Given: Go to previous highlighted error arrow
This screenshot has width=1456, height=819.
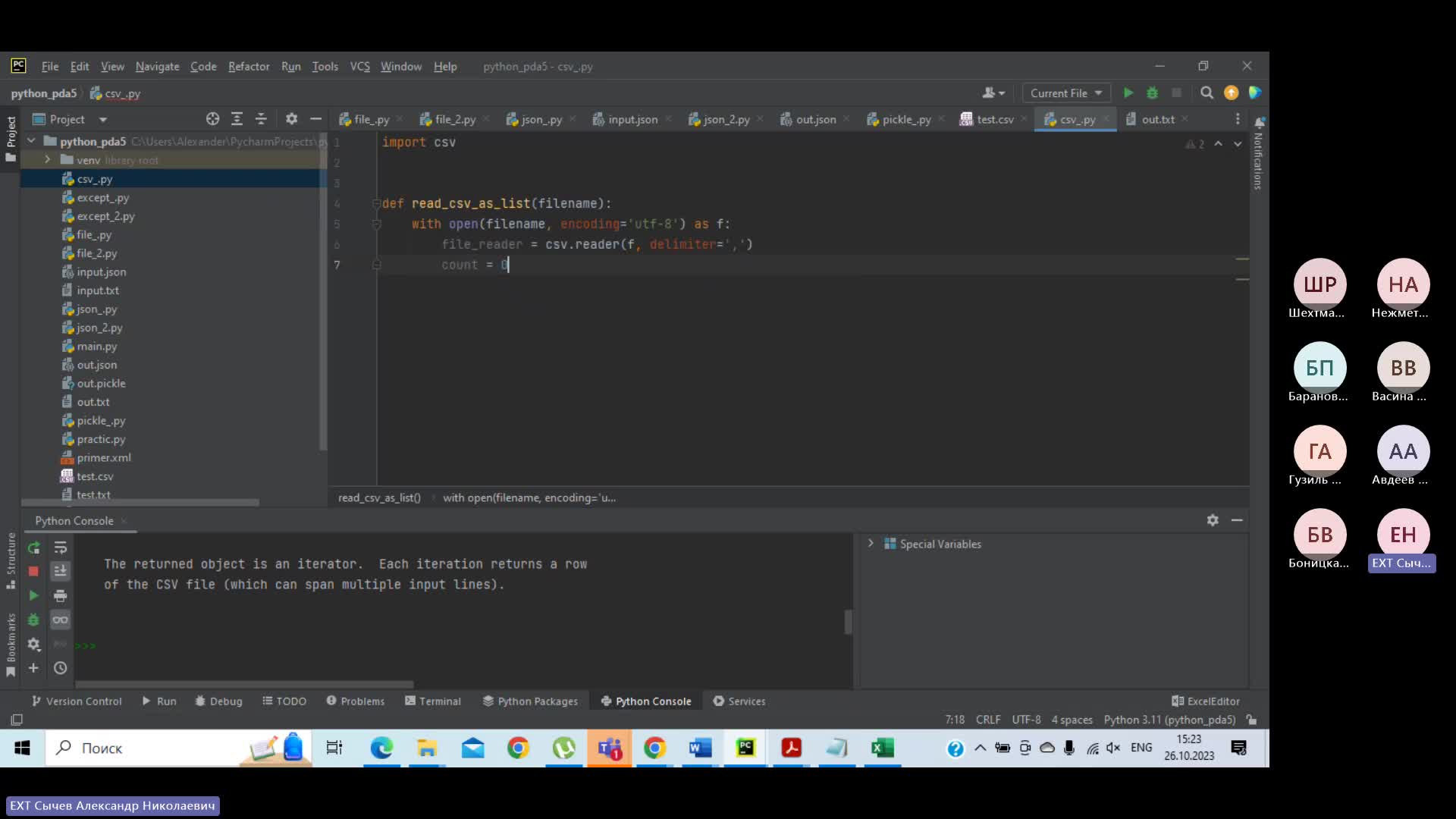Looking at the screenshot, I should tap(1218, 143).
